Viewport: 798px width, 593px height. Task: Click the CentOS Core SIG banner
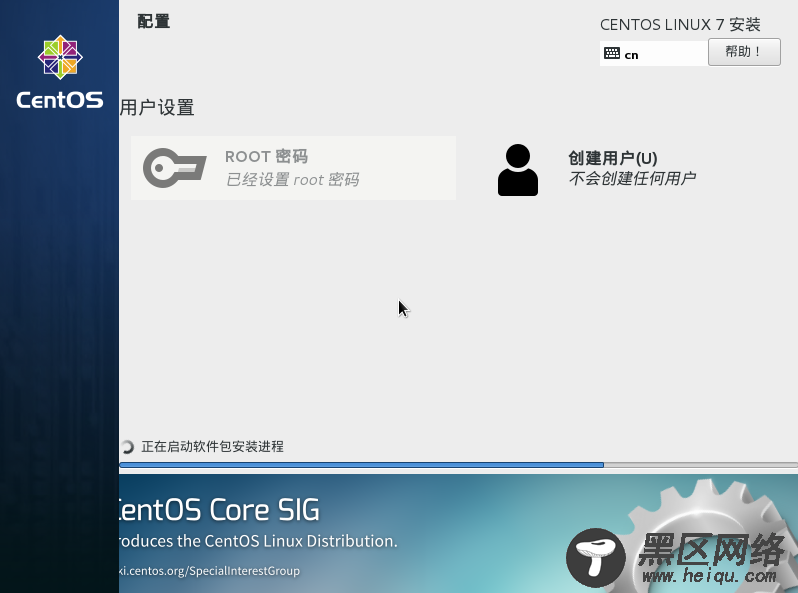458,533
